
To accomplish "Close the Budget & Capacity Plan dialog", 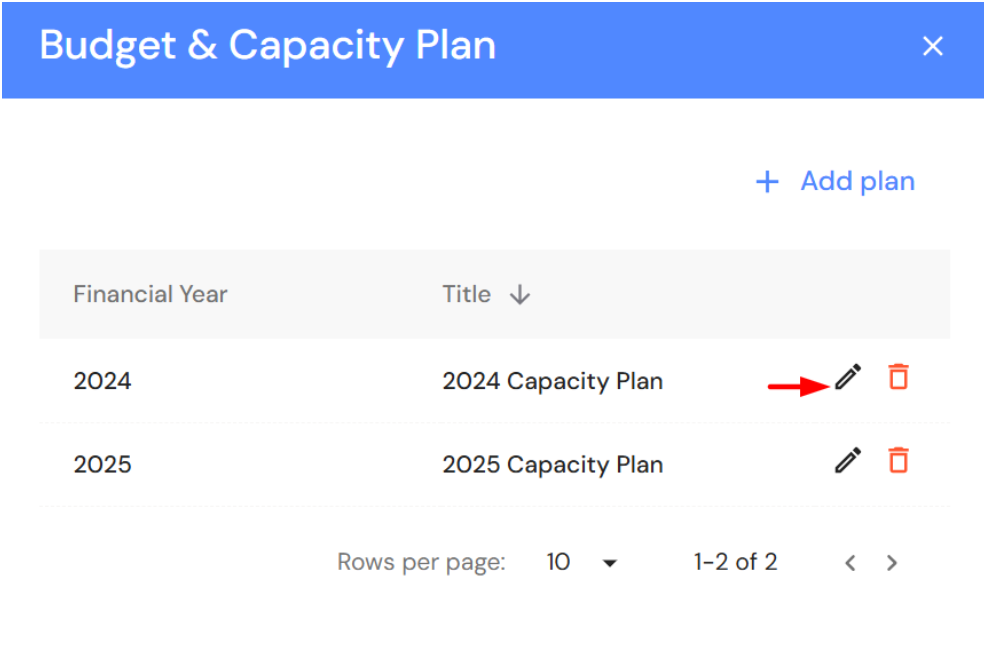I will 933,47.
